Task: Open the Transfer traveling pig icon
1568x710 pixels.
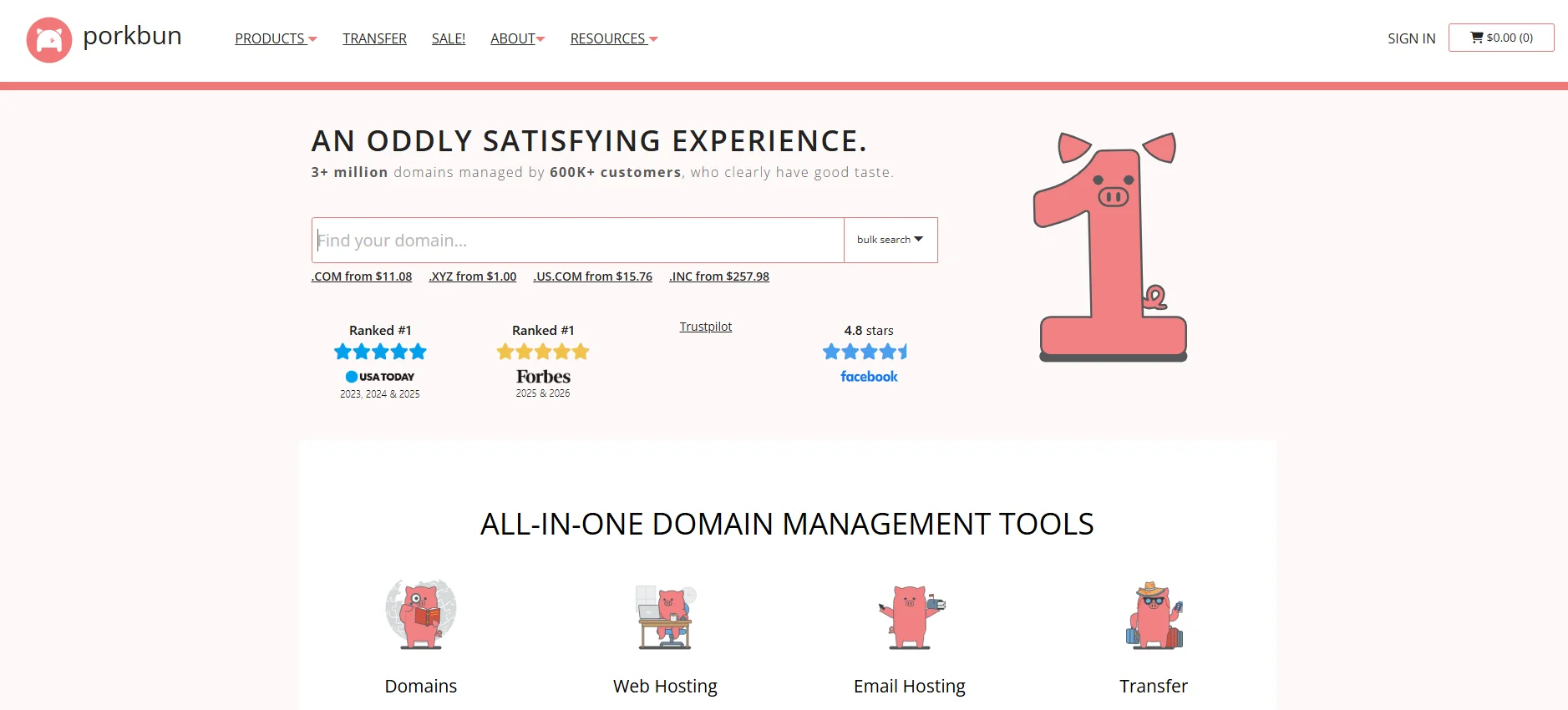Action: [1154, 616]
